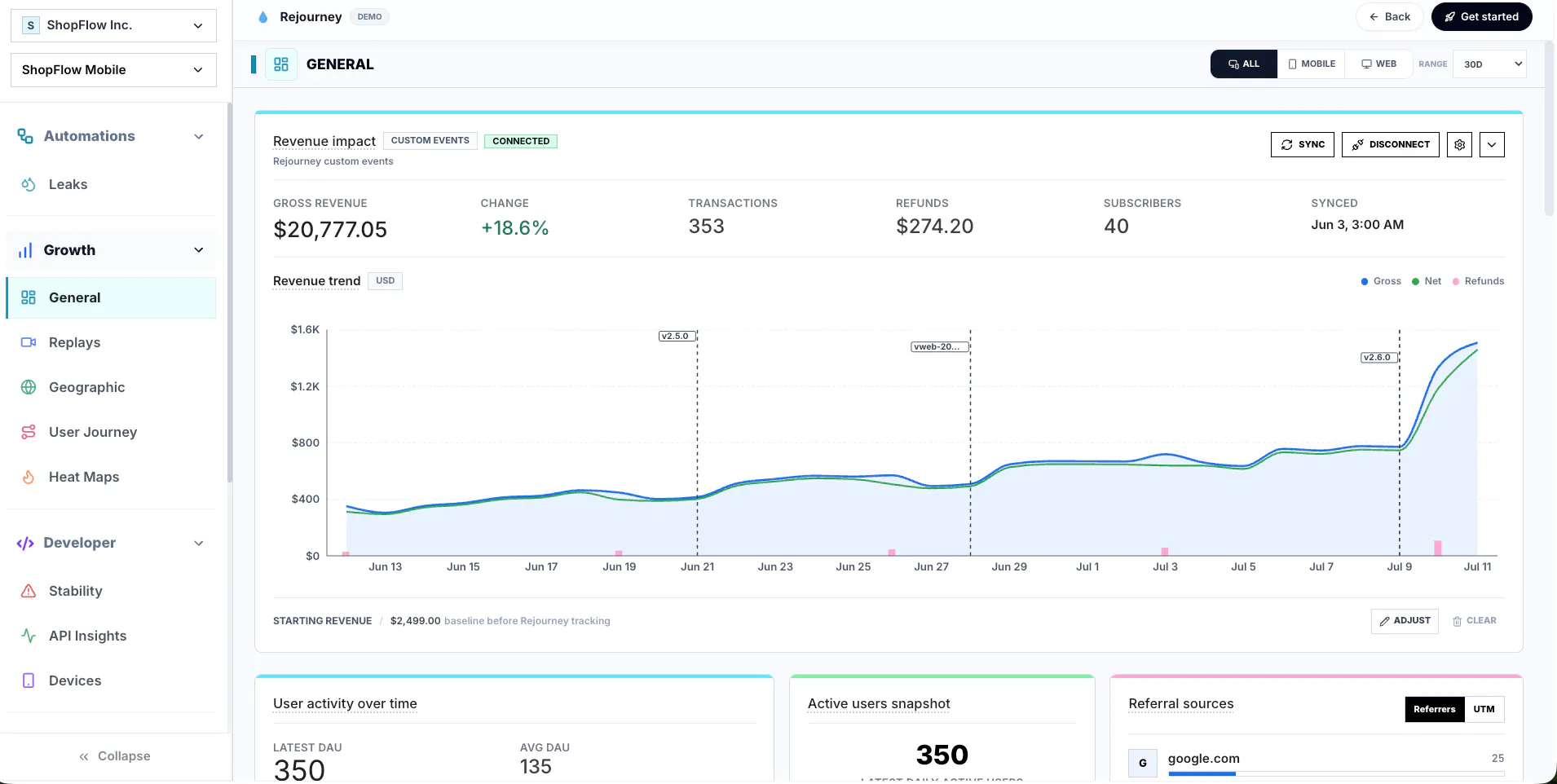Open the ShopFlow Inc. organization dropdown
This screenshot has width=1557, height=784.
[x=113, y=25]
